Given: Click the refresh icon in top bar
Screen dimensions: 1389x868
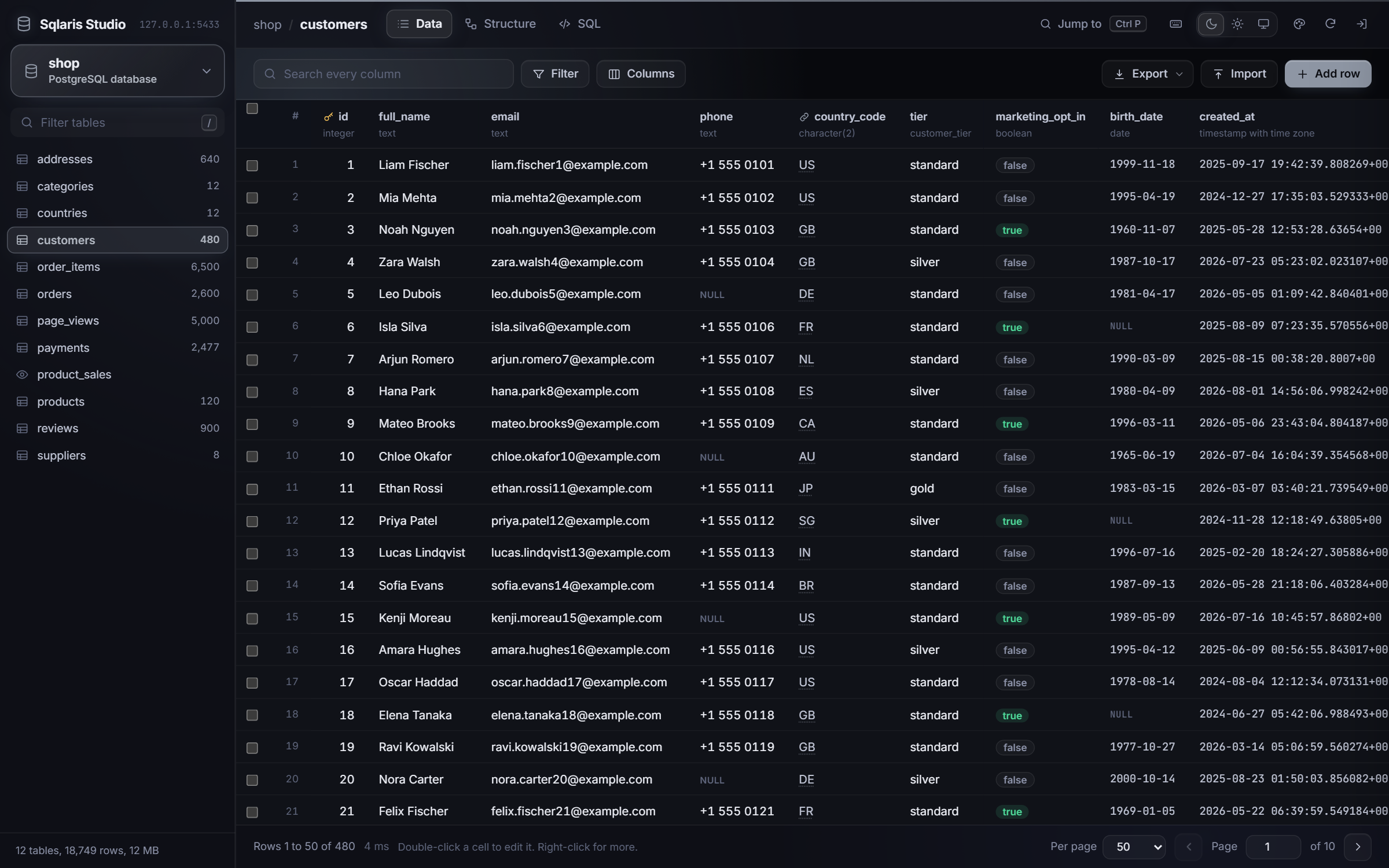Looking at the screenshot, I should tap(1331, 24).
